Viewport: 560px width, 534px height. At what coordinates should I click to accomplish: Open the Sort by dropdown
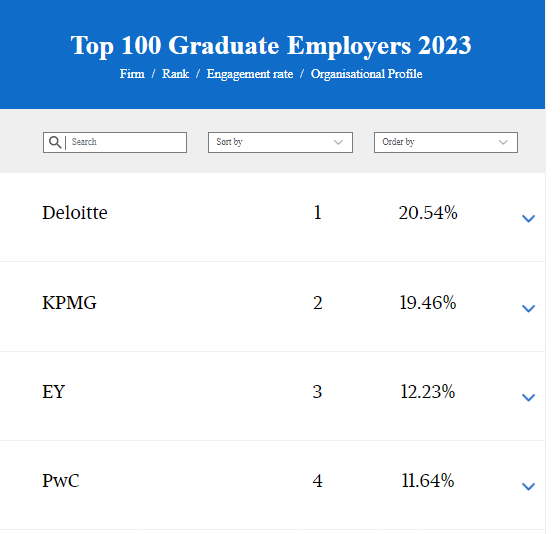tap(280, 142)
